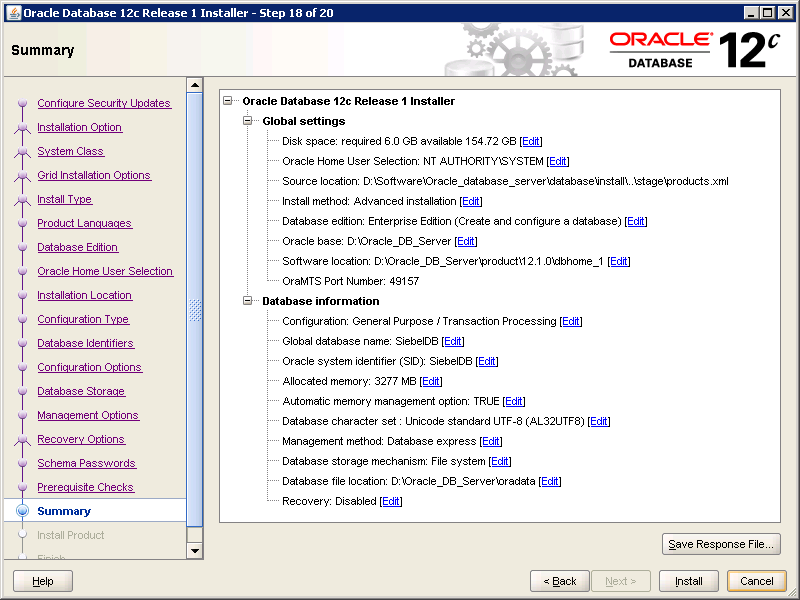
Task: Click the Database Edition step bullet
Action: click(22, 247)
